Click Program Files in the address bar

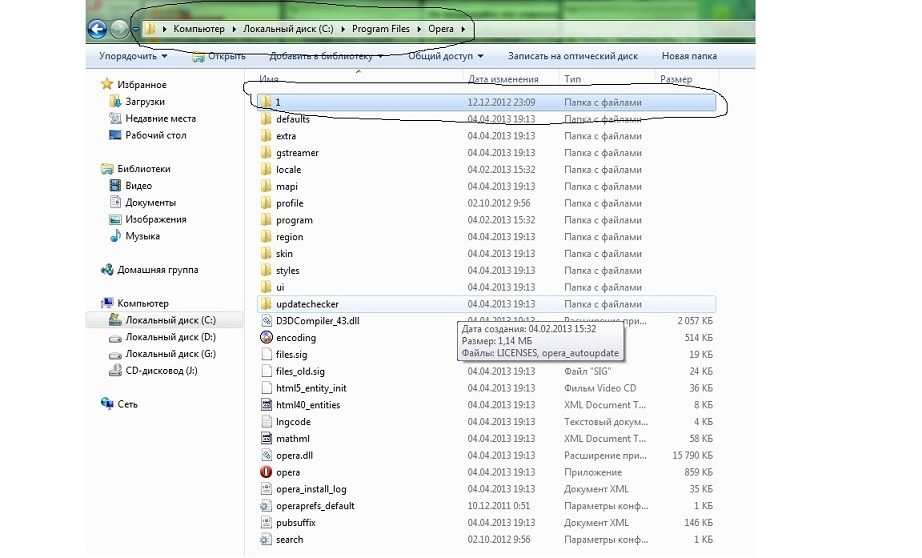tap(380, 29)
